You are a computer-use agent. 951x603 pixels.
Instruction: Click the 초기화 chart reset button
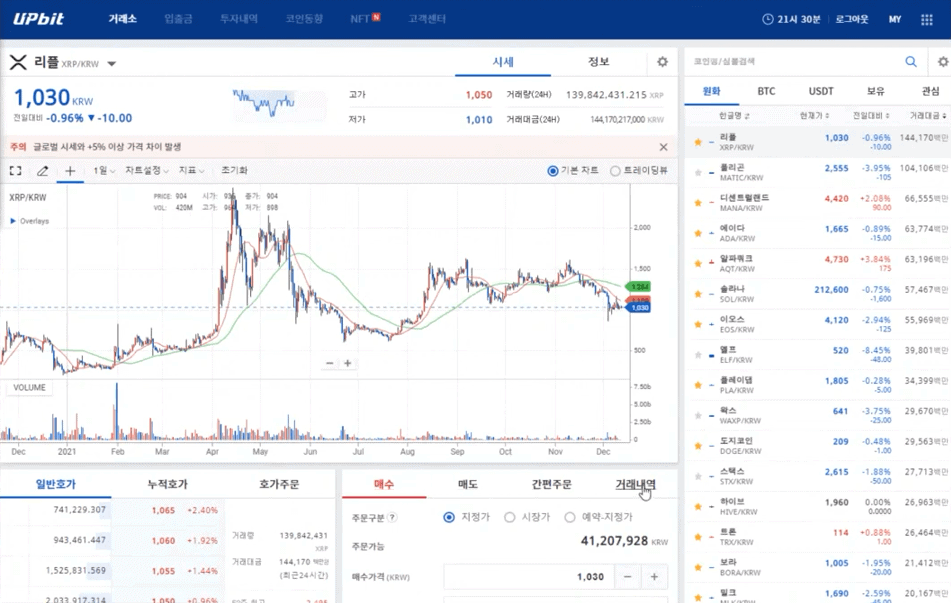[234, 171]
